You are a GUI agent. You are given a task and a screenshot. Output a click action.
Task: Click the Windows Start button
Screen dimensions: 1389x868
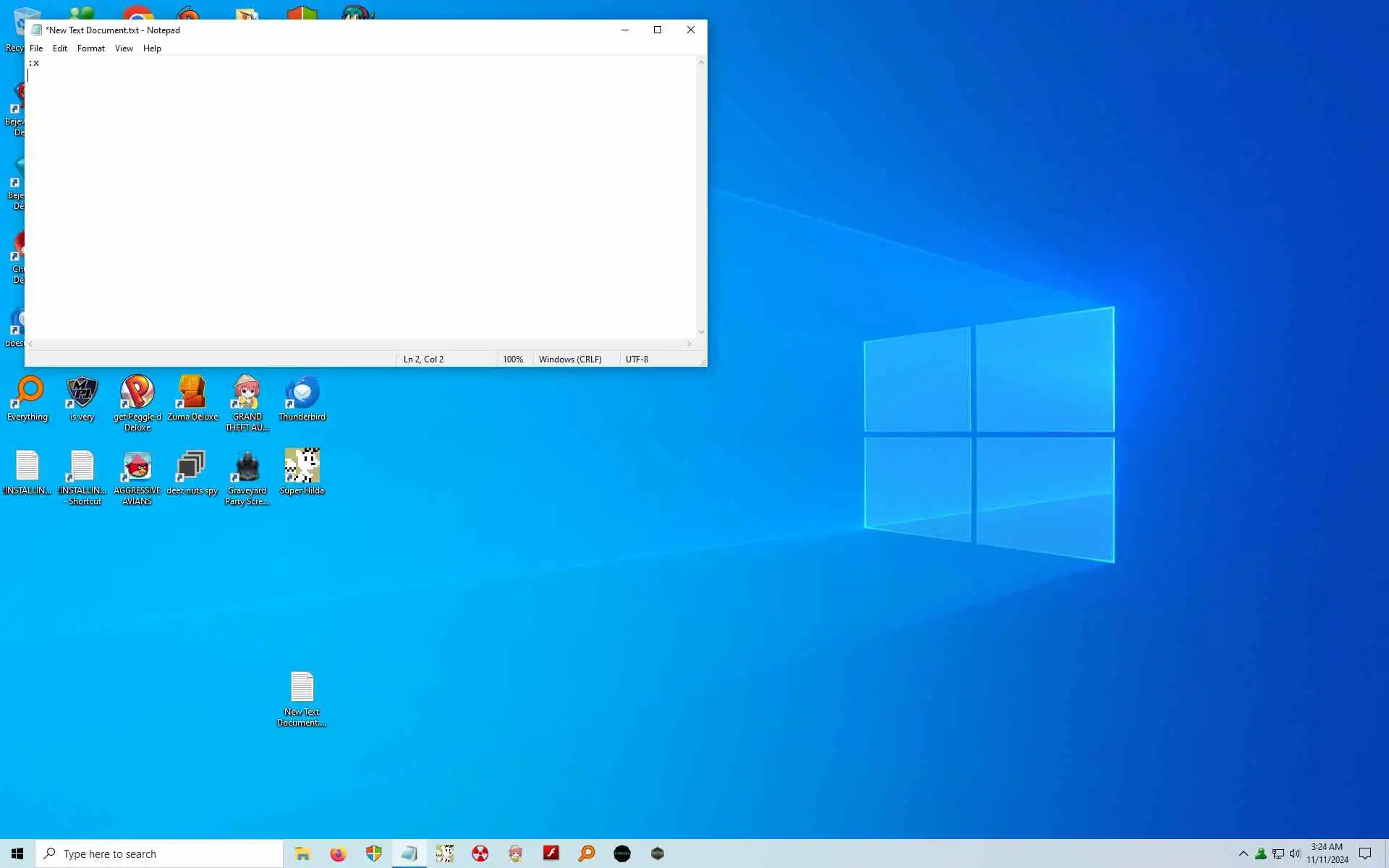(17, 854)
